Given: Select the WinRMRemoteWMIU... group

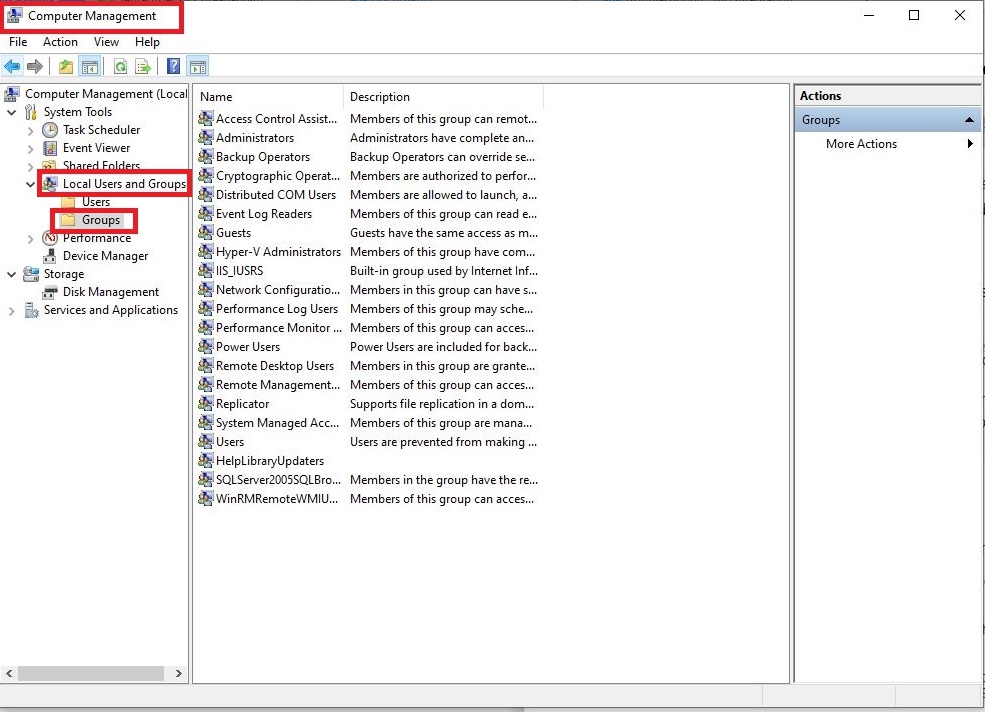Looking at the screenshot, I should pyautogui.click(x=277, y=498).
